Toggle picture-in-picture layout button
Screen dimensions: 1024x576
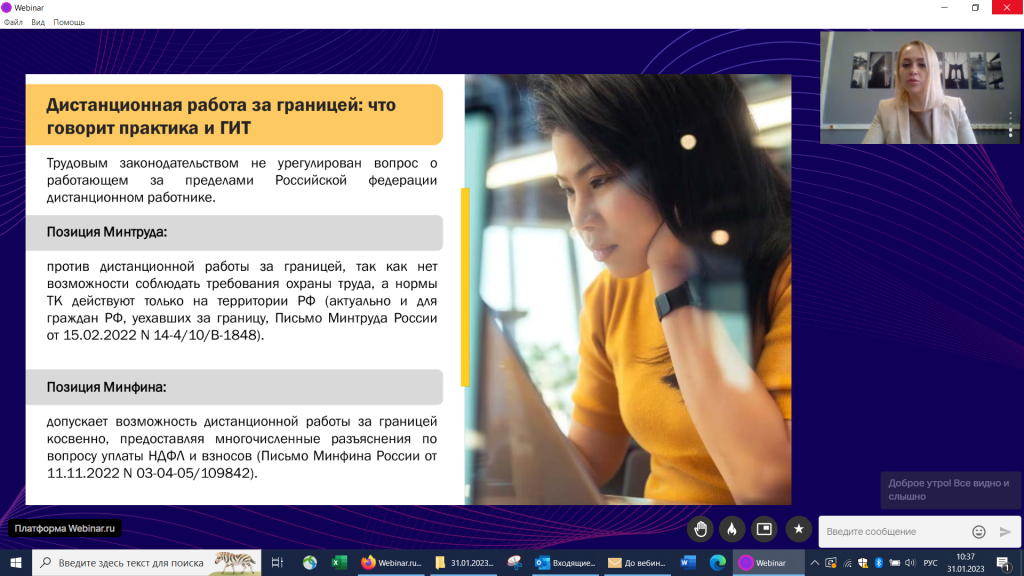point(764,529)
